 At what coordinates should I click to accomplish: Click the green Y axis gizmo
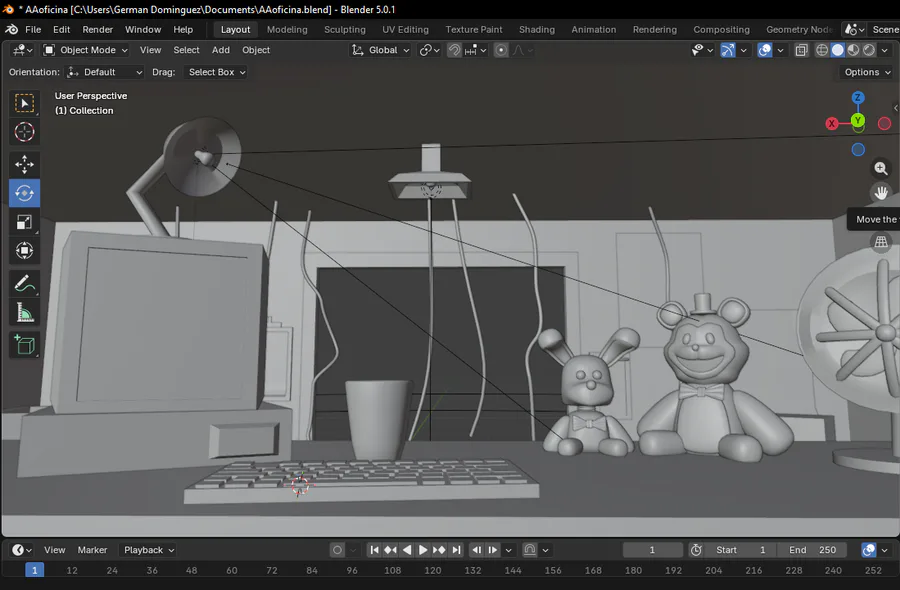[858, 121]
